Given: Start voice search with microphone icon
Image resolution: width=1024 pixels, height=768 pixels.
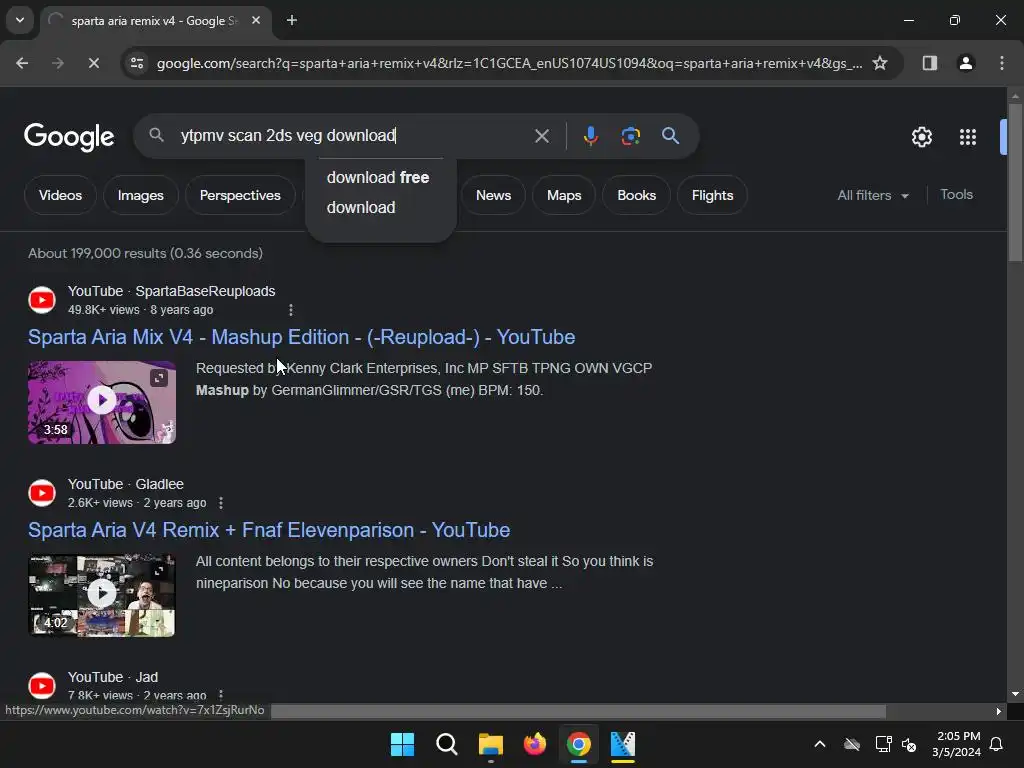Looking at the screenshot, I should click(x=590, y=136).
